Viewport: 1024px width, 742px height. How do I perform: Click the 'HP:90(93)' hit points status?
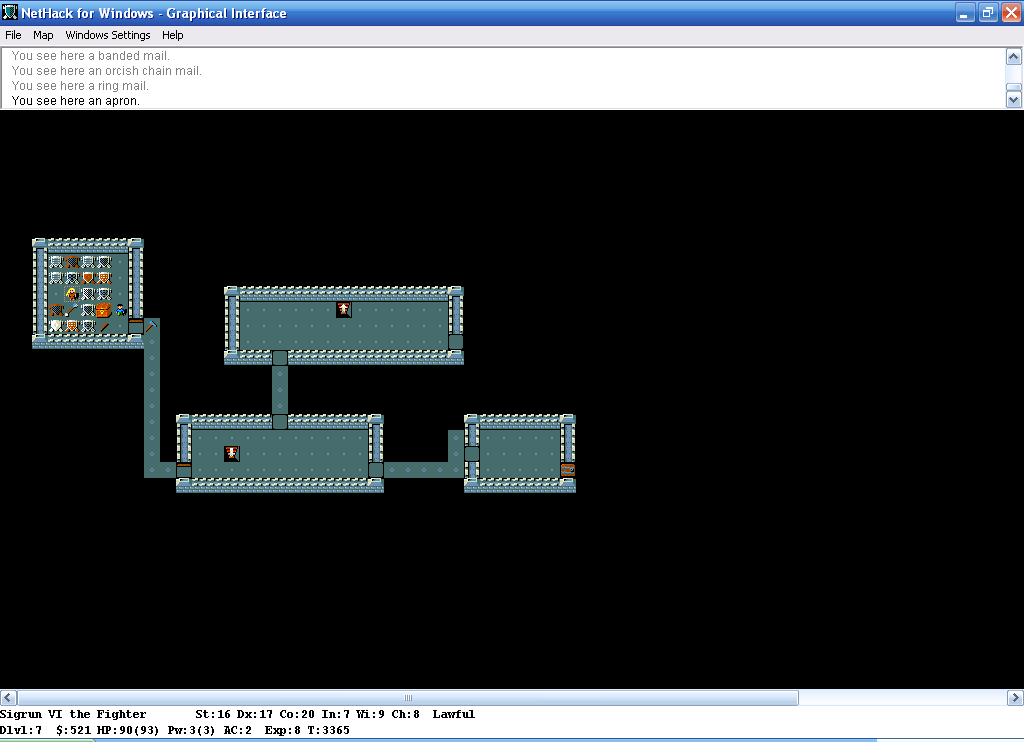point(128,730)
